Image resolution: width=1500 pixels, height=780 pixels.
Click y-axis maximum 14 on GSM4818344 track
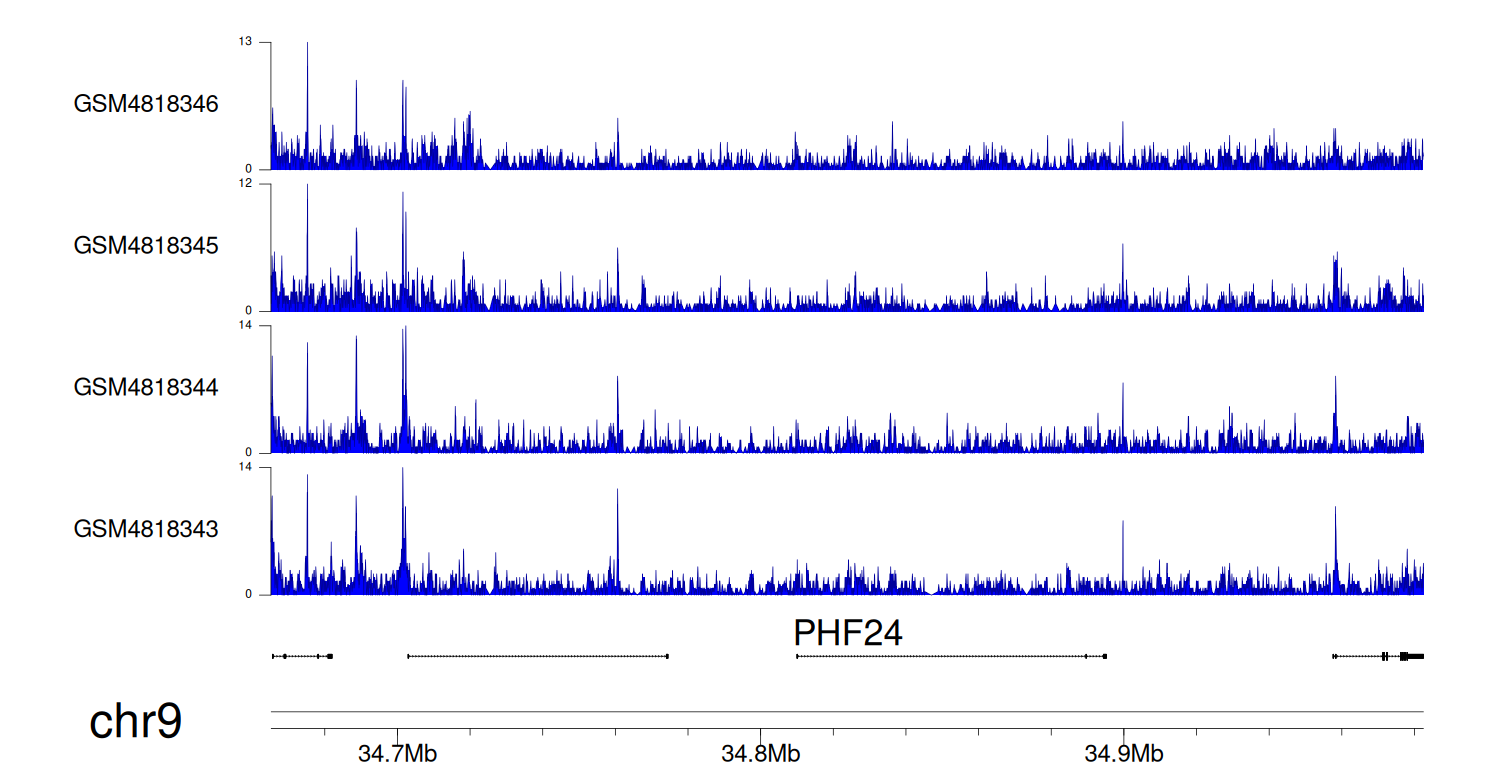[245, 326]
